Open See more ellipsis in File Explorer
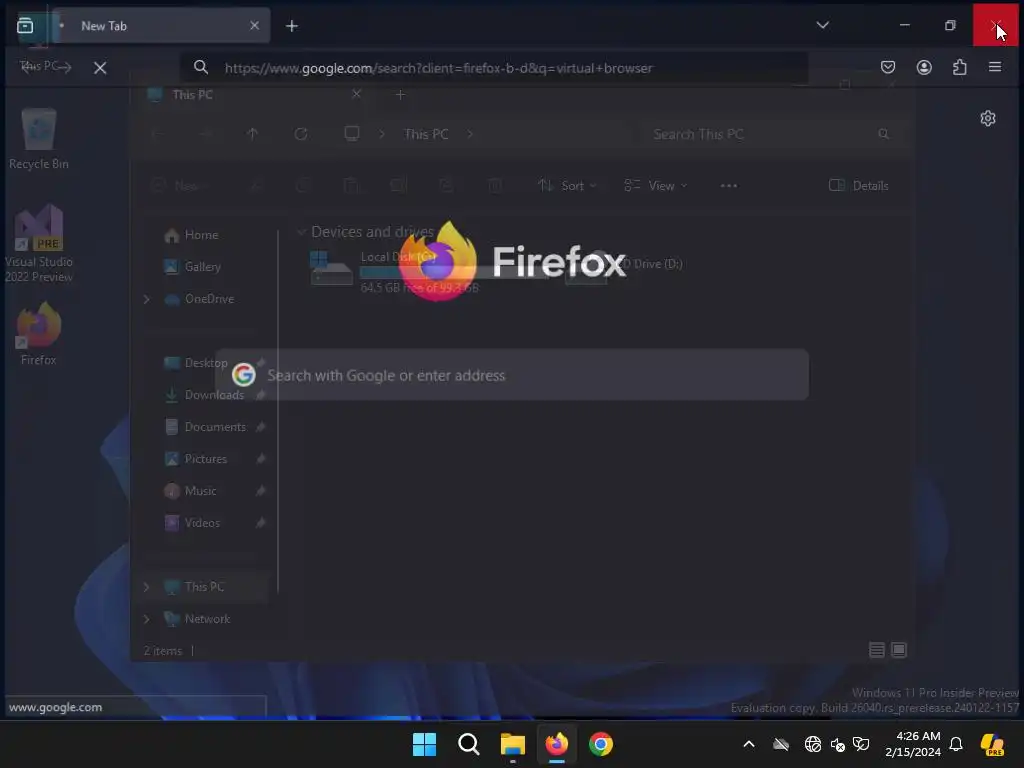 click(729, 185)
